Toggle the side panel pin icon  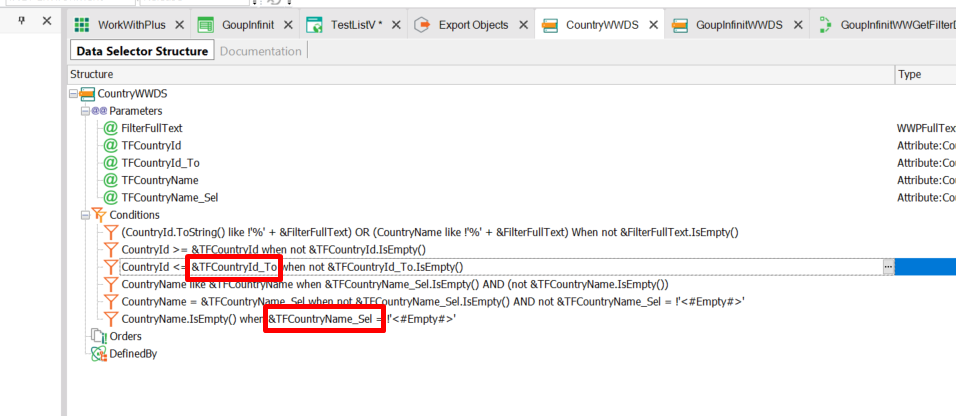(22, 21)
